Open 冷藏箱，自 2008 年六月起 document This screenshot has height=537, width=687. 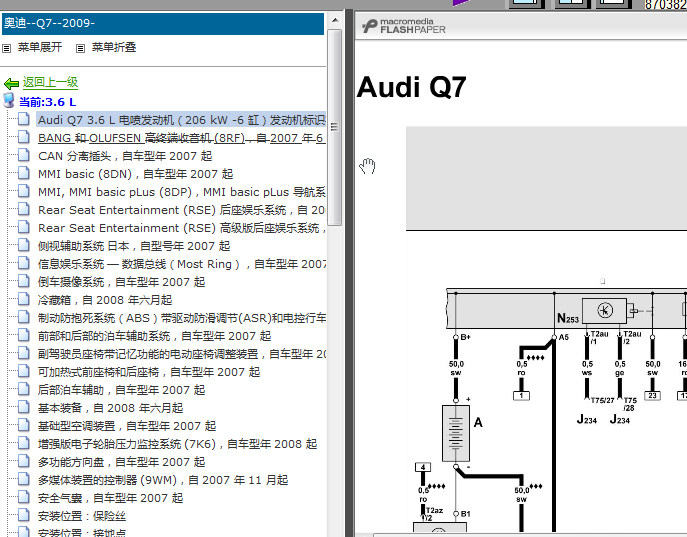coord(105,300)
